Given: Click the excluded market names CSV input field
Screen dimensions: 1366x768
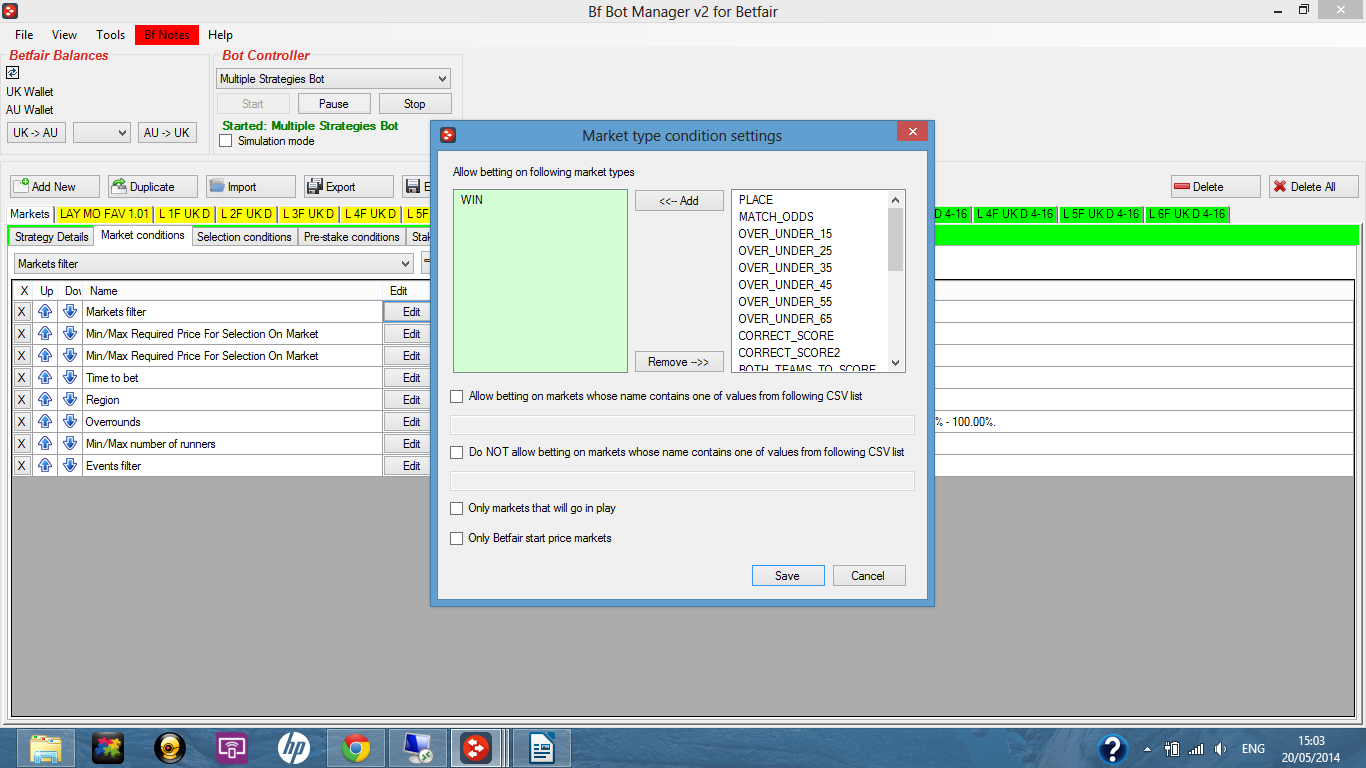Looking at the screenshot, I should coord(683,481).
